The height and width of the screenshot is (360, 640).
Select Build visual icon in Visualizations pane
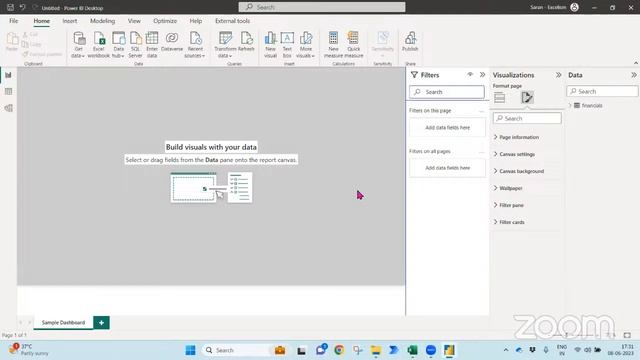[499, 98]
